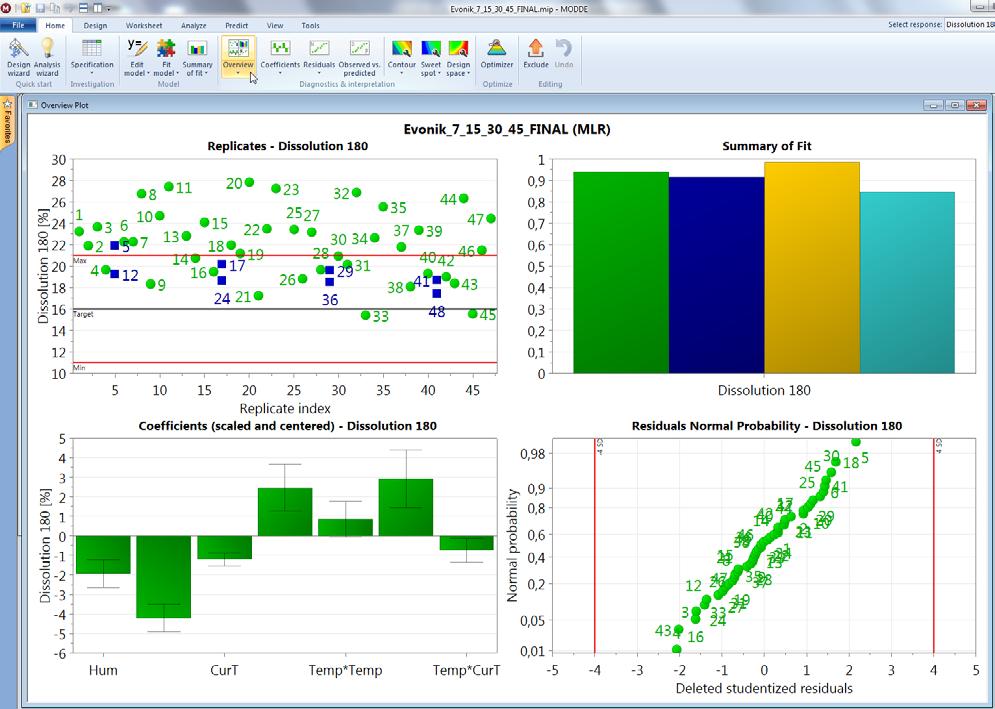Viewport: 995px width, 709px height.
Task: Select the green bar in Summary of Fit
Action: coord(621,272)
